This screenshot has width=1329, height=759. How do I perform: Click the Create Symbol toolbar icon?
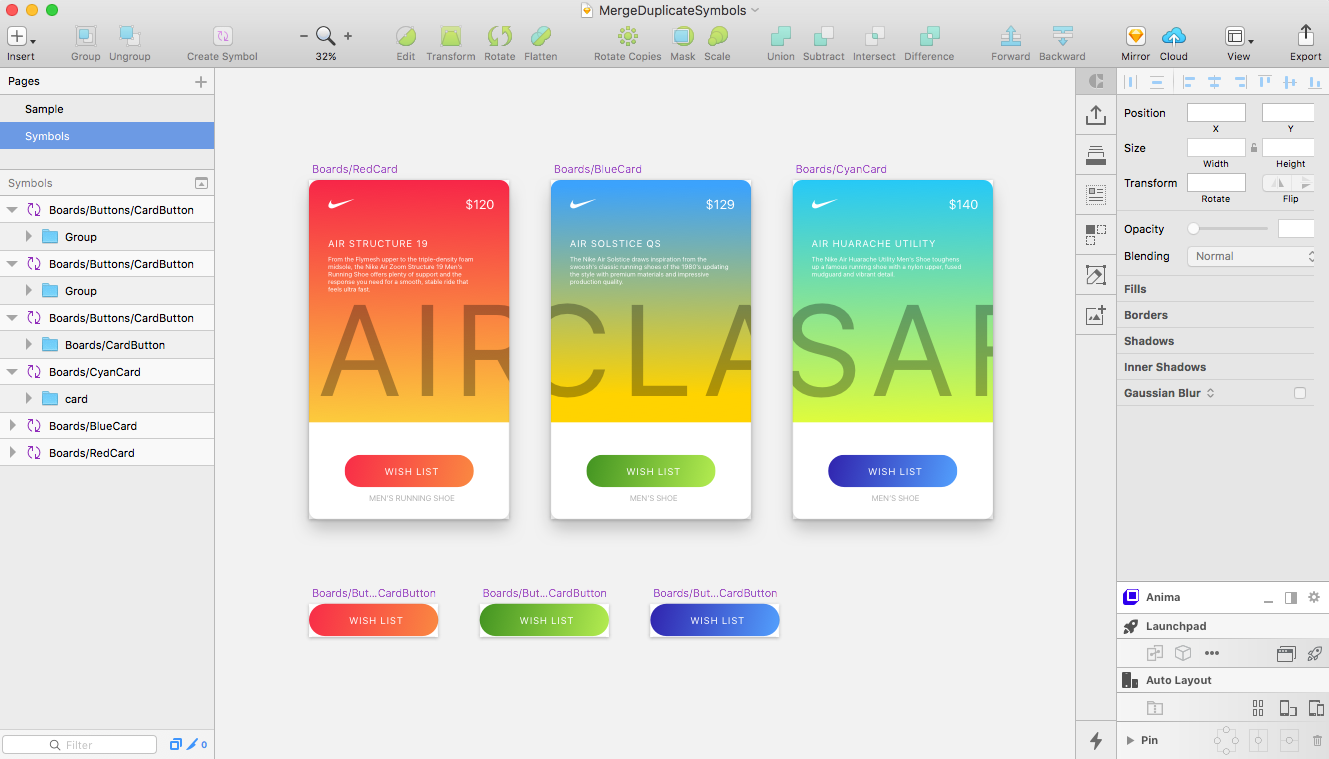coord(222,37)
